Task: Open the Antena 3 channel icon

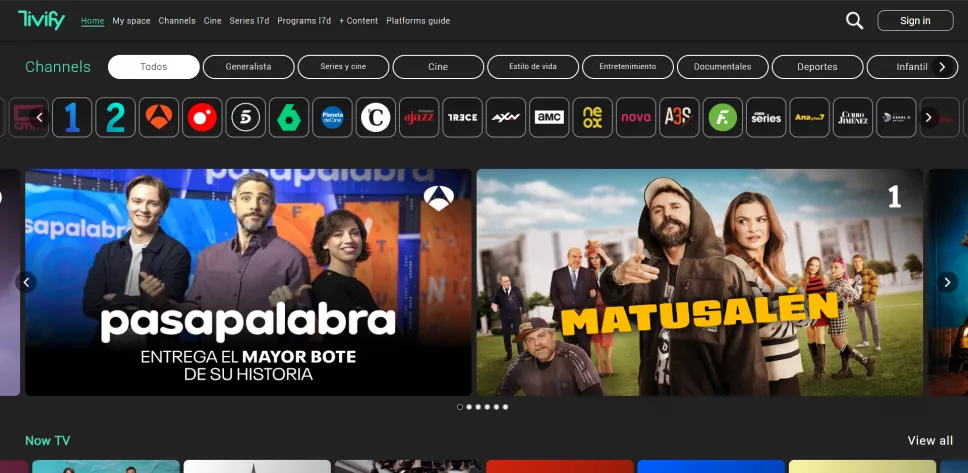Action: pos(159,117)
